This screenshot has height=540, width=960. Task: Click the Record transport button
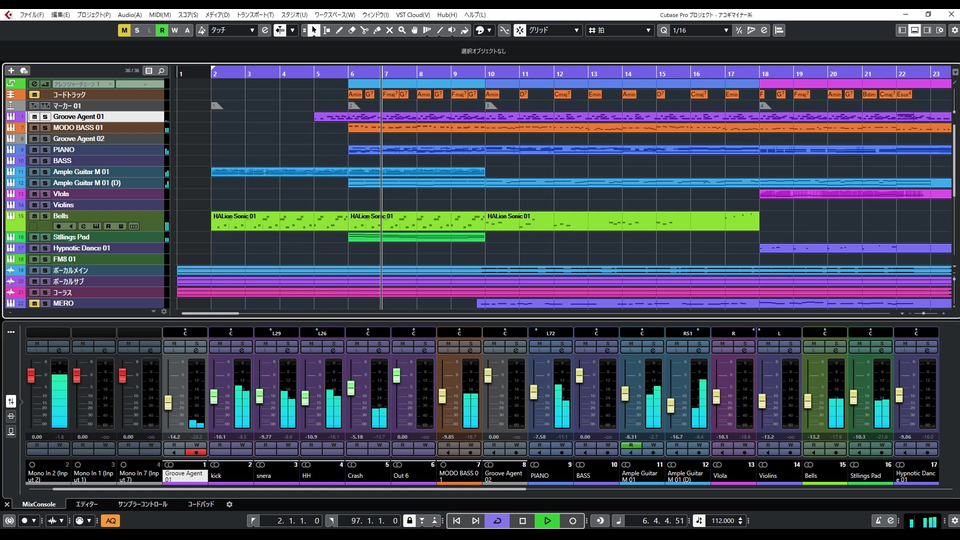(573, 521)
